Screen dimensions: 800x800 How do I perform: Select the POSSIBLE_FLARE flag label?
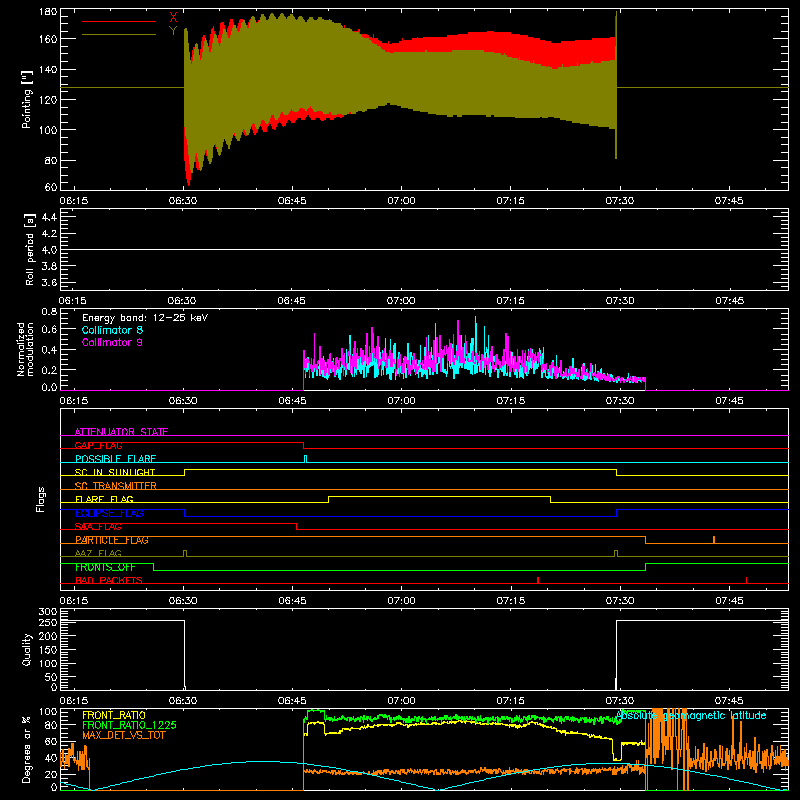point(115,459)
